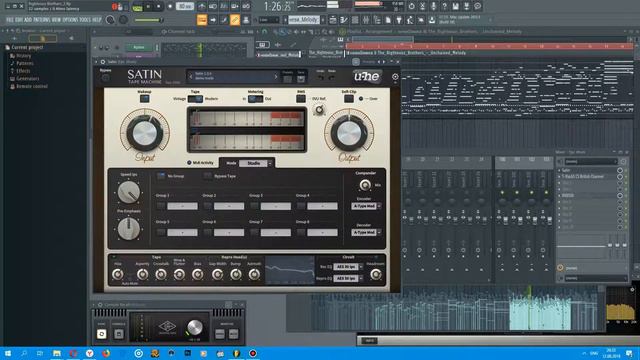Open Satin settings with the gear icon
The height and width of the screenshot is (360, 640).
coord(395,77)
